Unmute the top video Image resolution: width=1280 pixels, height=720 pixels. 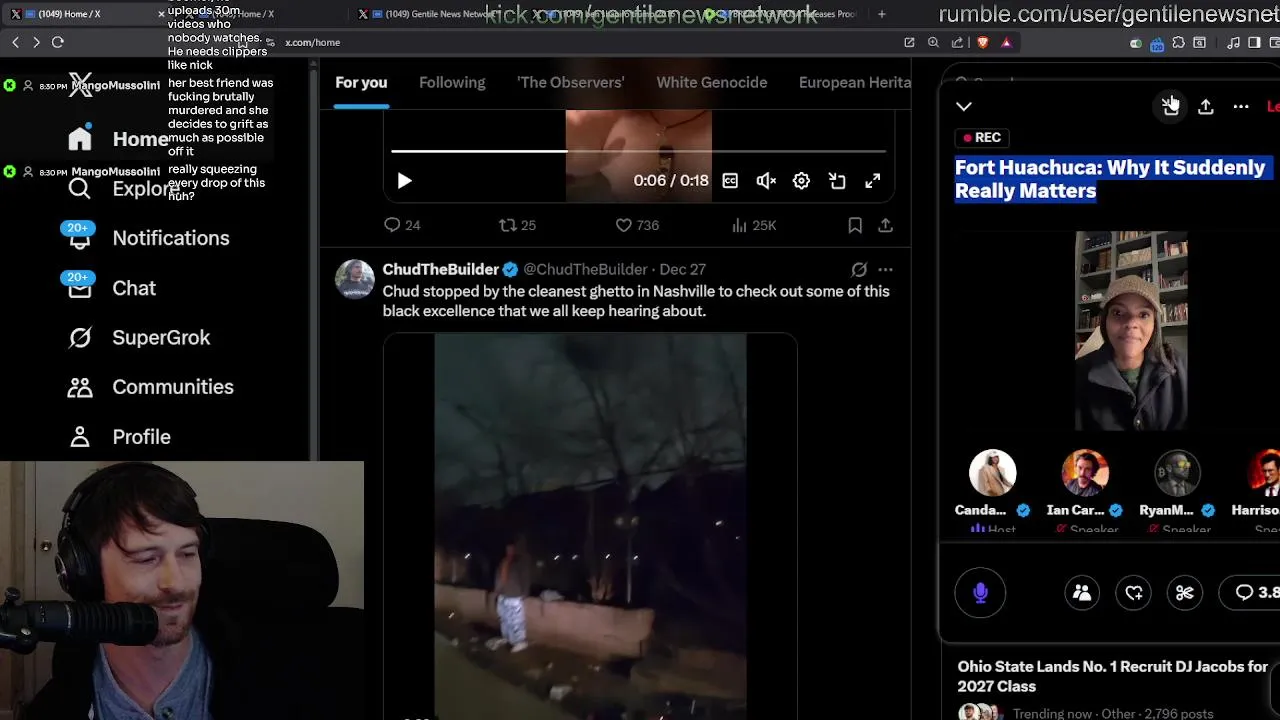point(766,181)
